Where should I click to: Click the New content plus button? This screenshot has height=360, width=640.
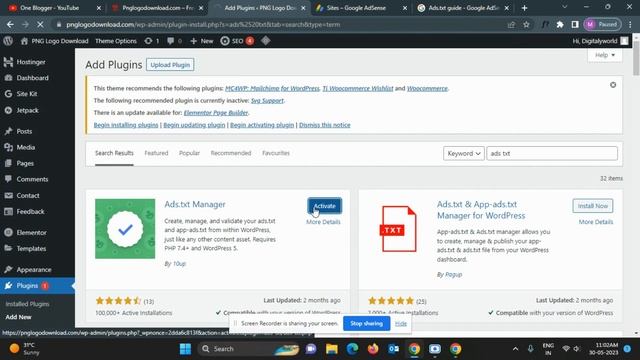click(202, 41)
